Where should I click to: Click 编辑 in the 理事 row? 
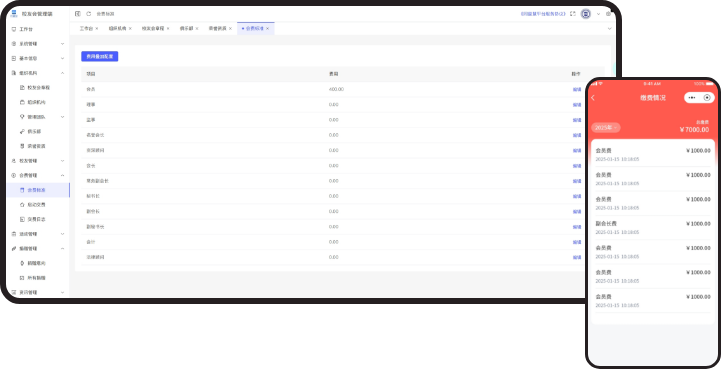577,104
